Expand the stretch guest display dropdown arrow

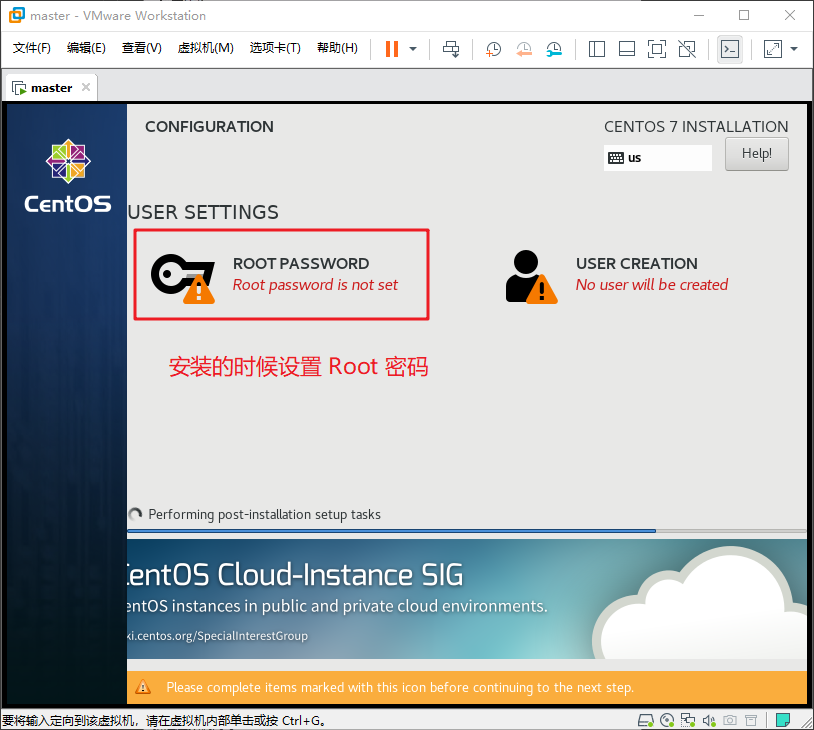tap(794, 49)
